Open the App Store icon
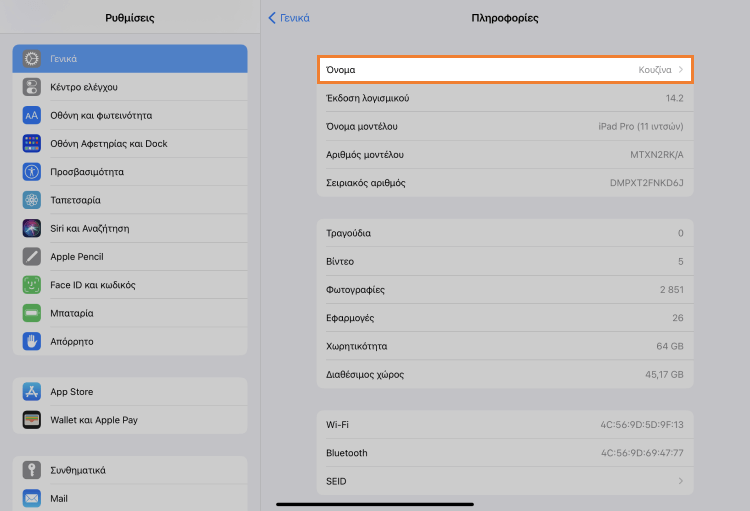This screenshot has height=511, width=750. click(32, 392)
